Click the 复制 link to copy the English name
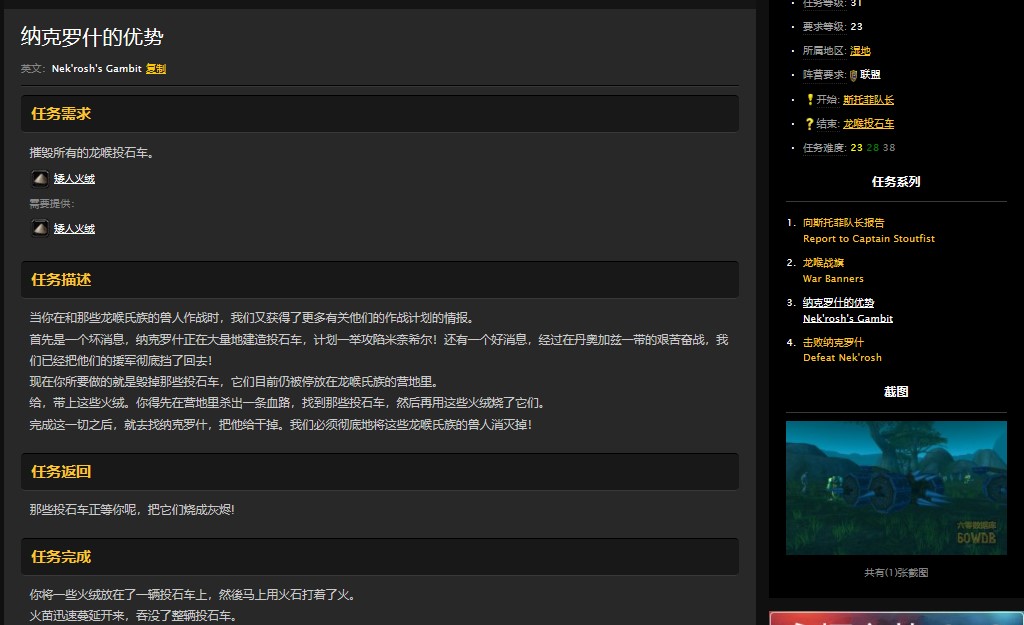Image resolution: width=1024 pixels, height=625 pixels. tap(156, 68)
